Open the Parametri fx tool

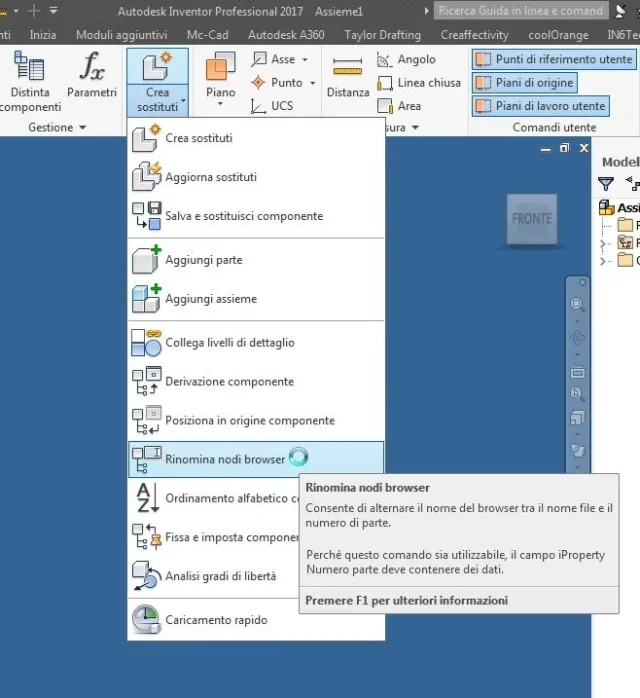[x=92, y=75]
